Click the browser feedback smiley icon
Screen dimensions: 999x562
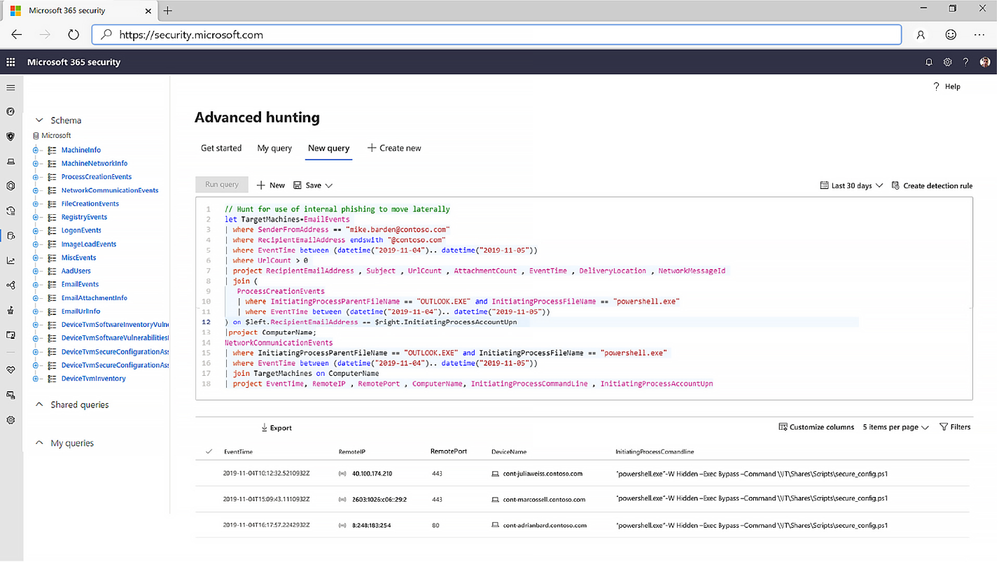[950, 34]
